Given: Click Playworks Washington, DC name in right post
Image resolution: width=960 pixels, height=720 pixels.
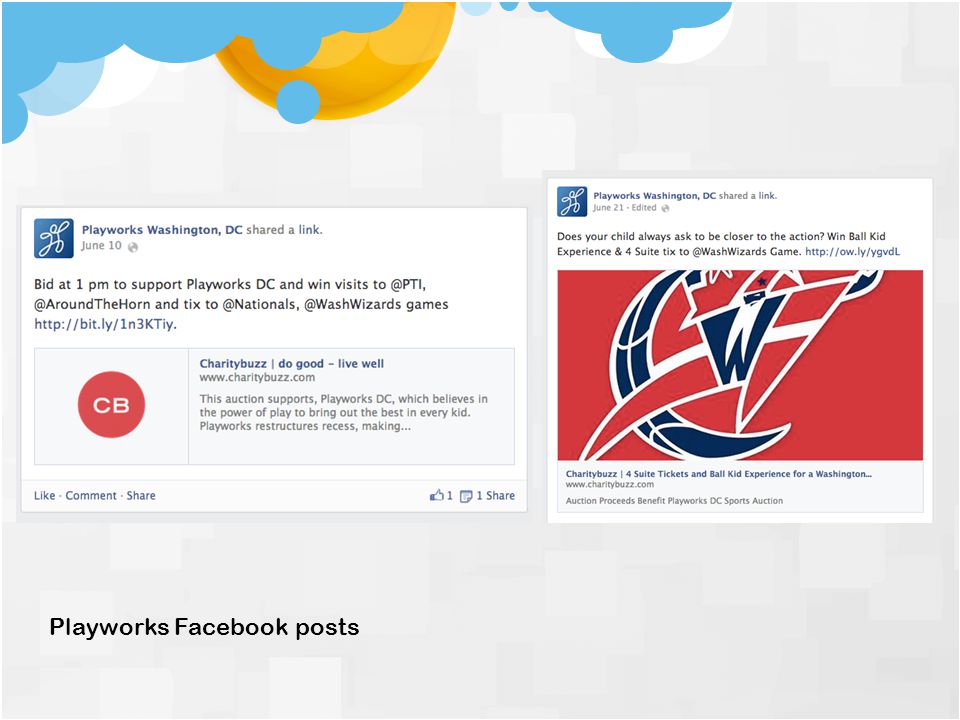Looking at the screenshot, I should click(x=654, y=196).
